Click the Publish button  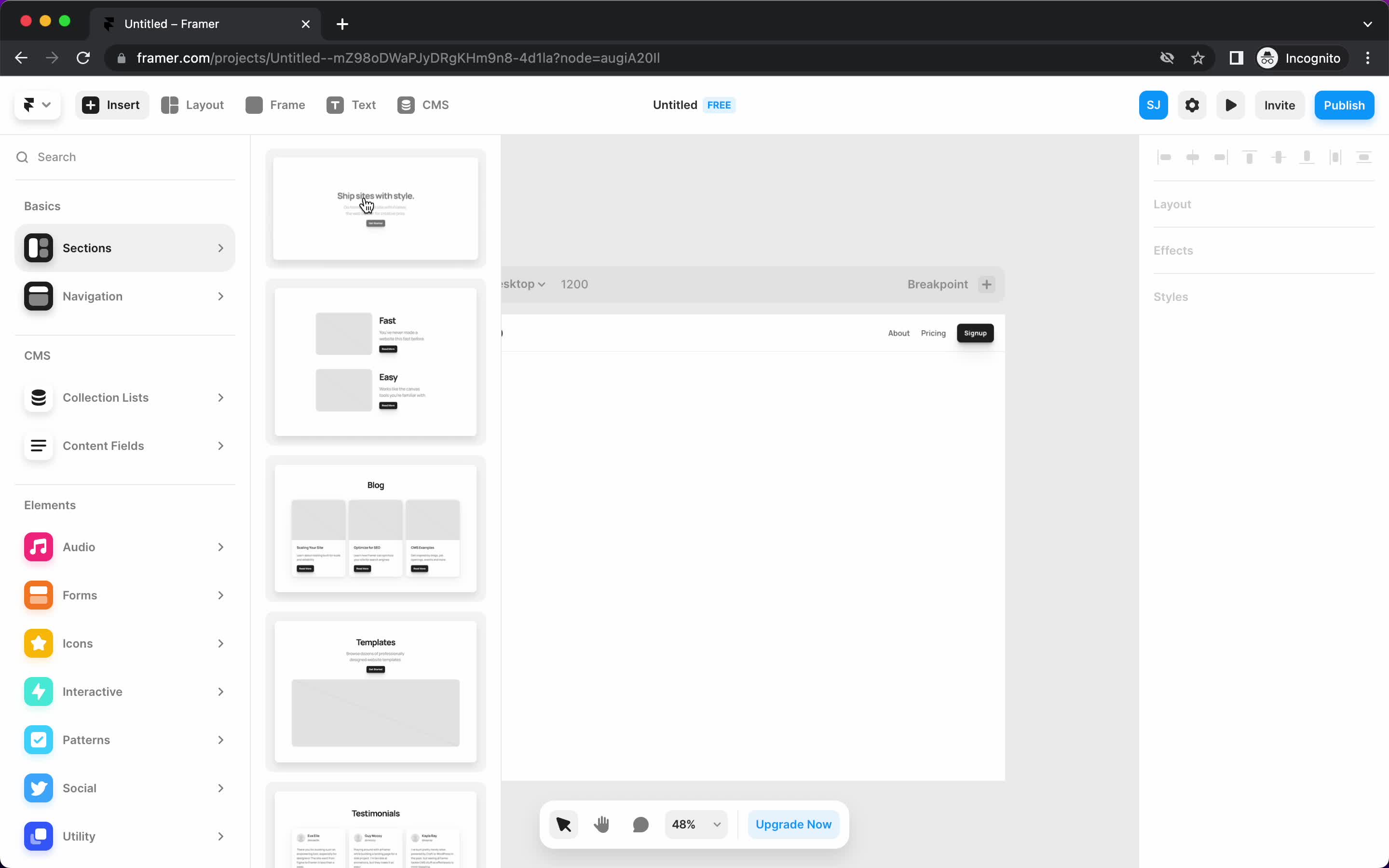point(1344,105)
